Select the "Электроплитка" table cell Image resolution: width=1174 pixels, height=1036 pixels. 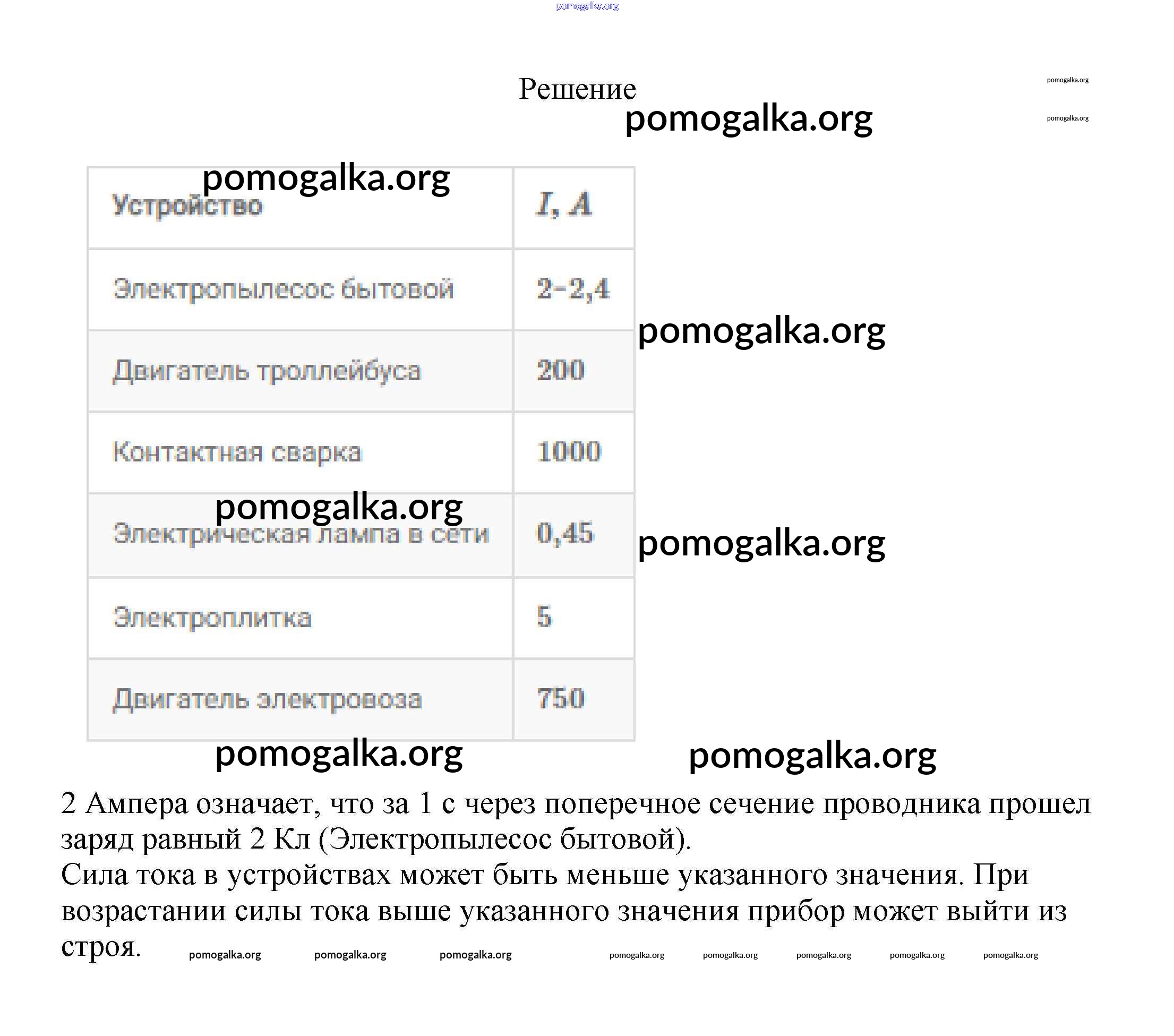point(212,618)
